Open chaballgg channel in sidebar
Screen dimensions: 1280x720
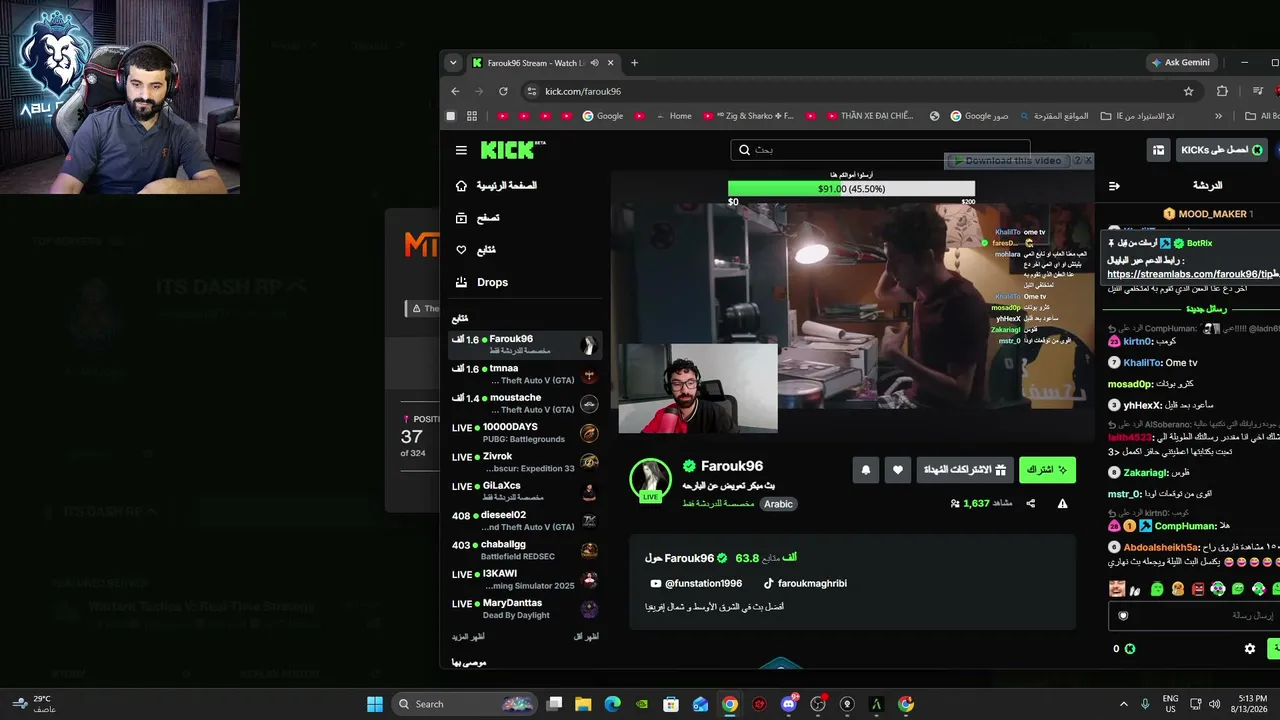coord(525,550)
